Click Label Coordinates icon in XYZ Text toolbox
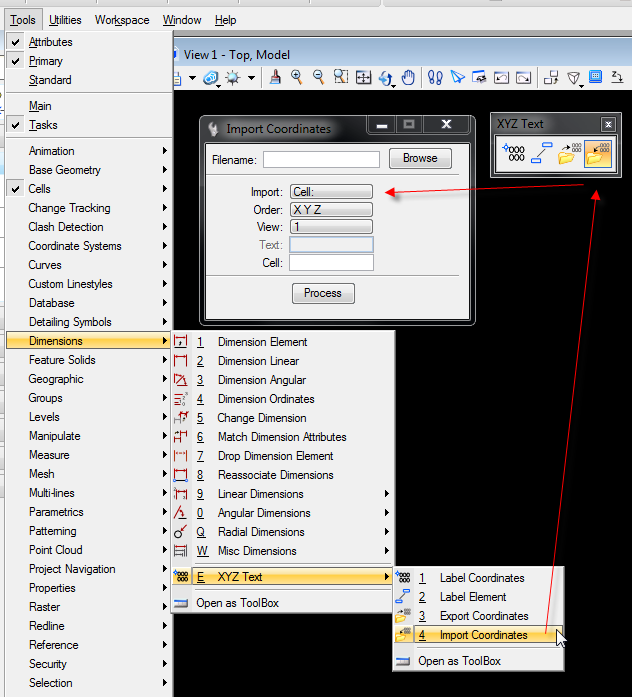The image size is (632, 697). click(x=513, y=152)
